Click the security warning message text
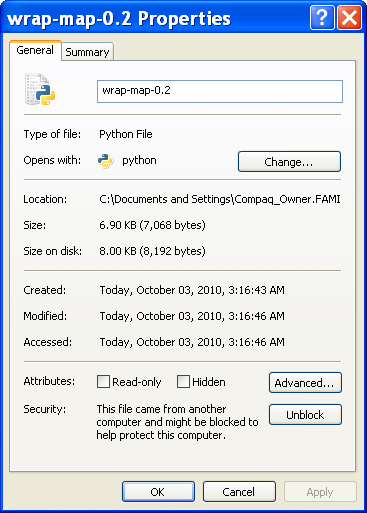The image size is (367, 513). (x=177, y=422)
